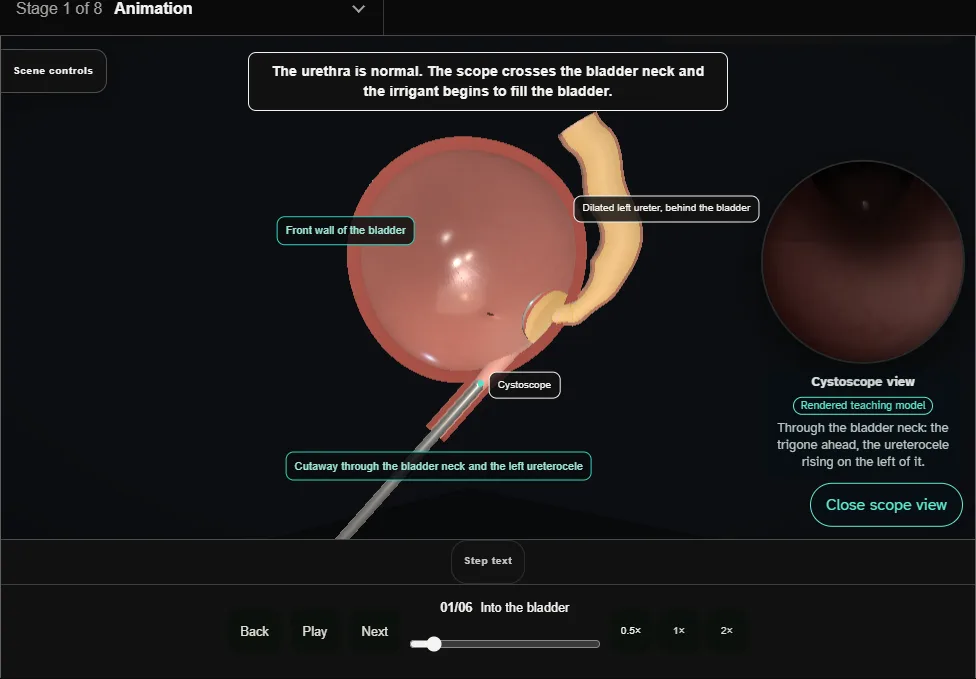Close scope view panel
Viewport: 976px width, 679px height.
pos(886,505)
